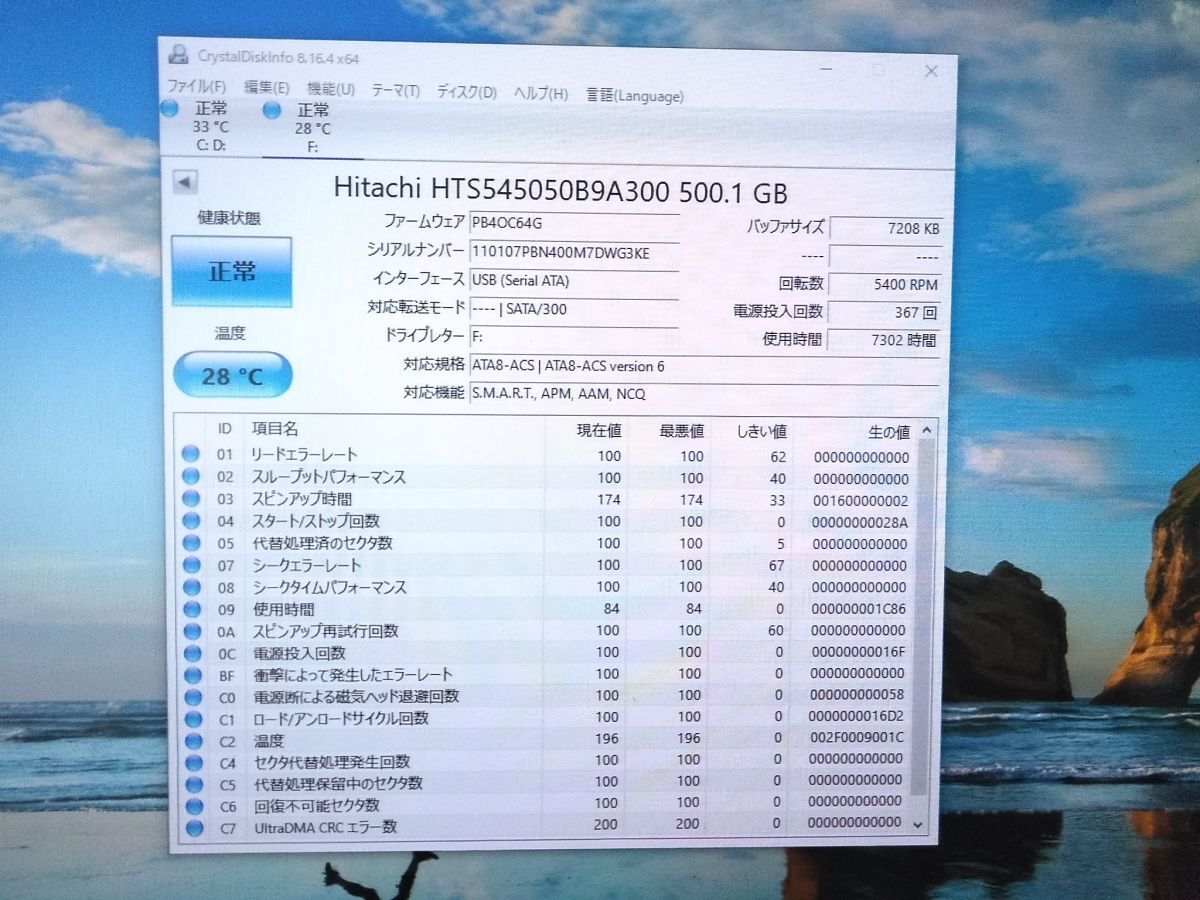Click the status dot next to 使用時間

pos(191,608)
